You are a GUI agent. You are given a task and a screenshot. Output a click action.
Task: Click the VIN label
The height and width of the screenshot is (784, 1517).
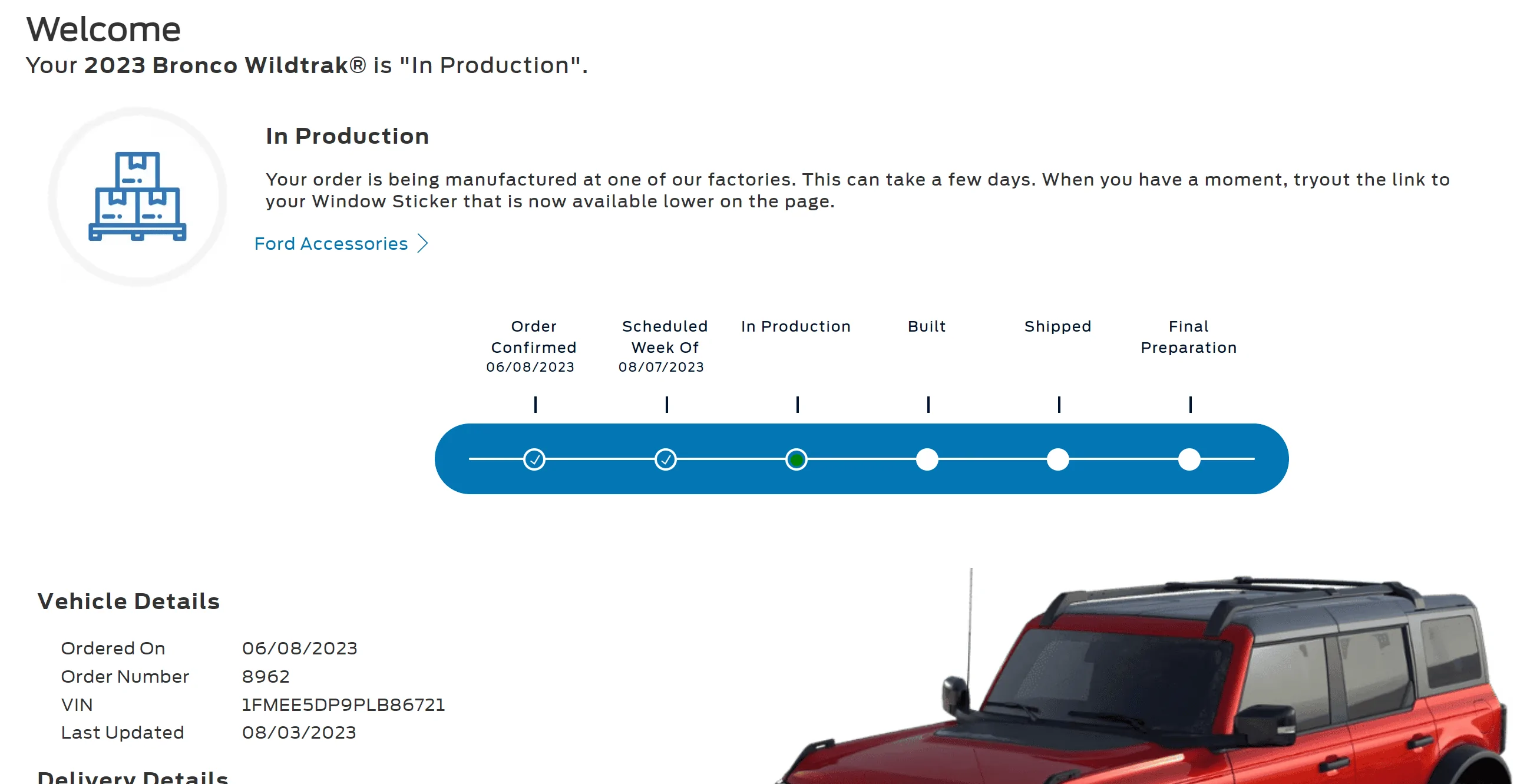point(77,705)
